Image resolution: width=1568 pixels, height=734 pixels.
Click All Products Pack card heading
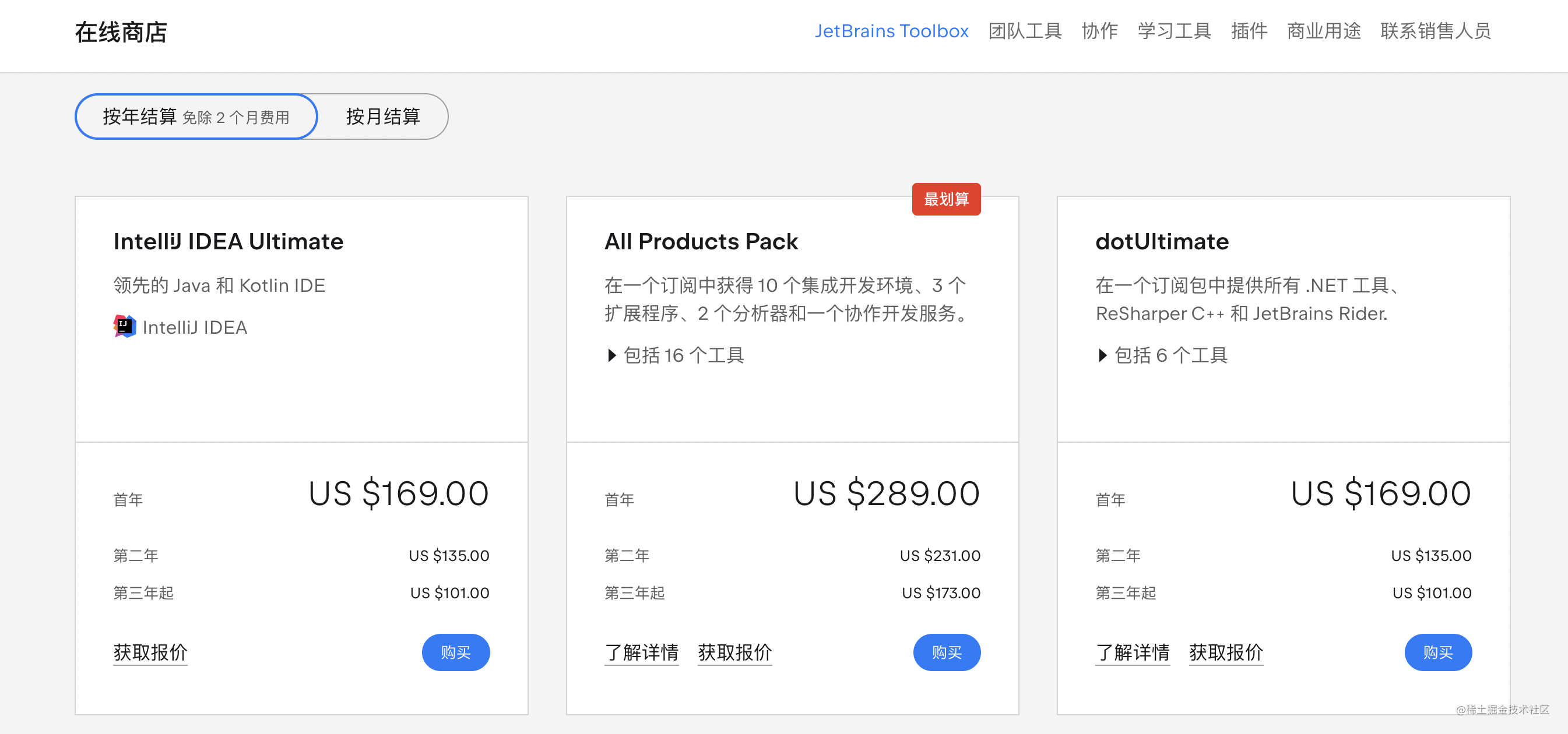pos(701,241)
